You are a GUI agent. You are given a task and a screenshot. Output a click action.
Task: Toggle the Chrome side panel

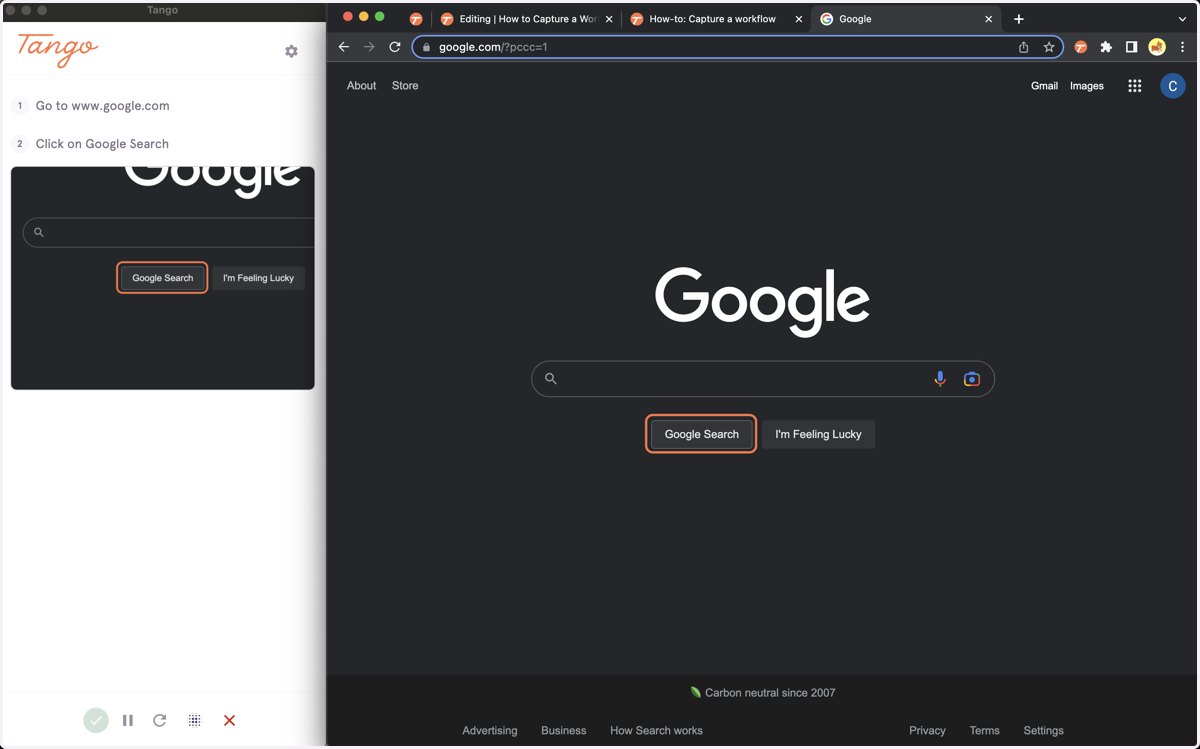pyautogui.click(x=1131, y=47)
